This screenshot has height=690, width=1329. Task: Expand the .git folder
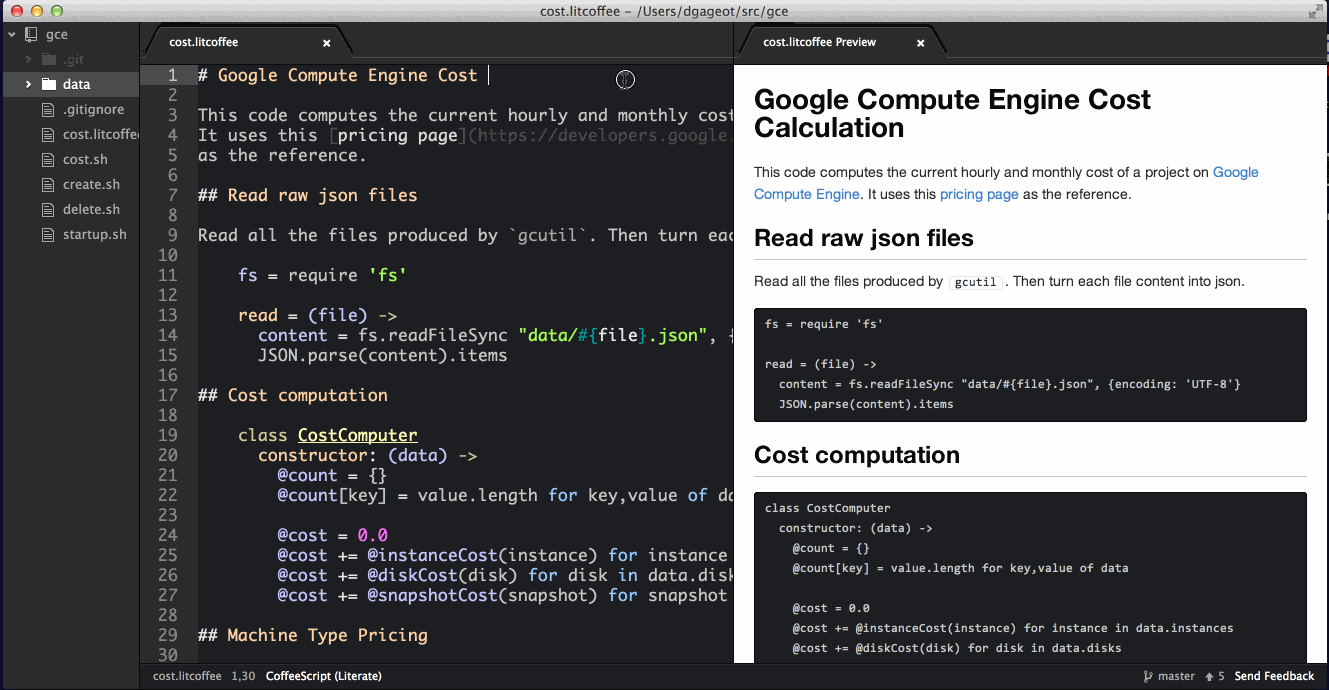29,59
